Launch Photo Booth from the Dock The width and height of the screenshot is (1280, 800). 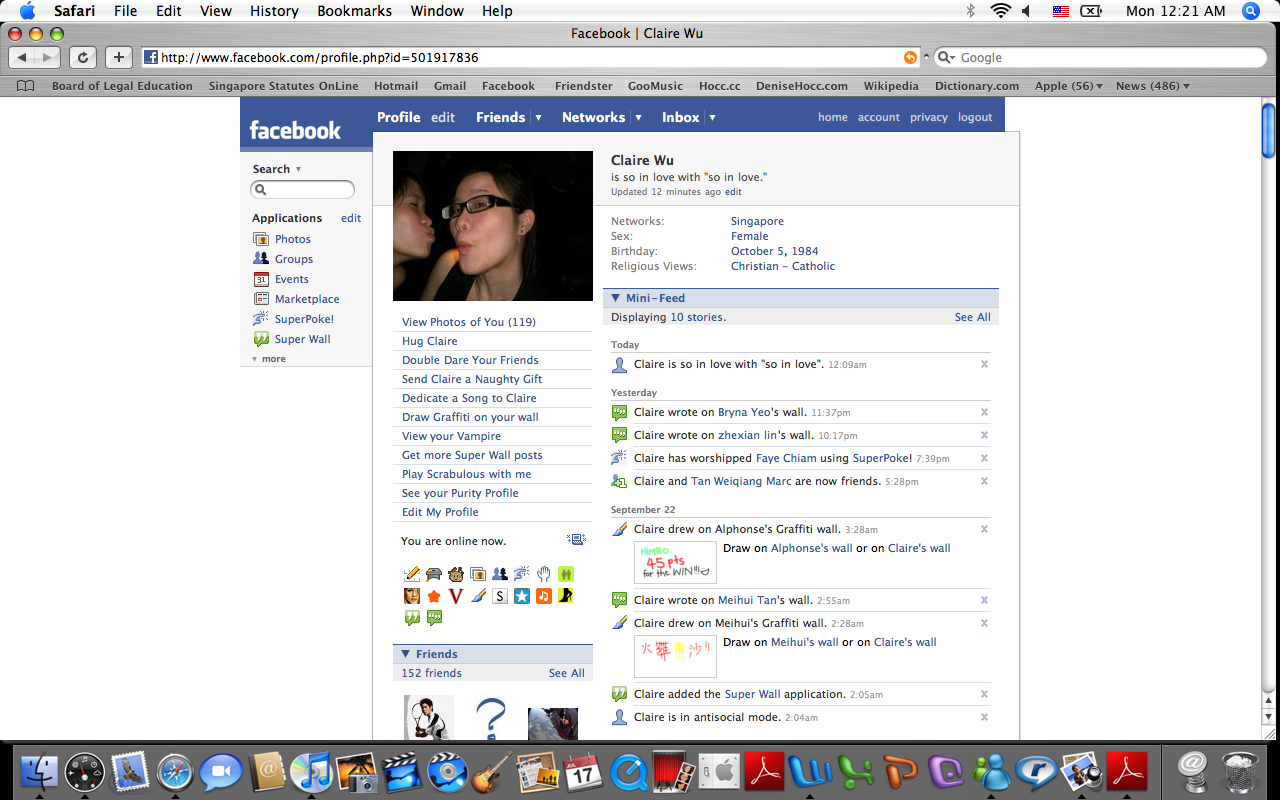point(674,771)
